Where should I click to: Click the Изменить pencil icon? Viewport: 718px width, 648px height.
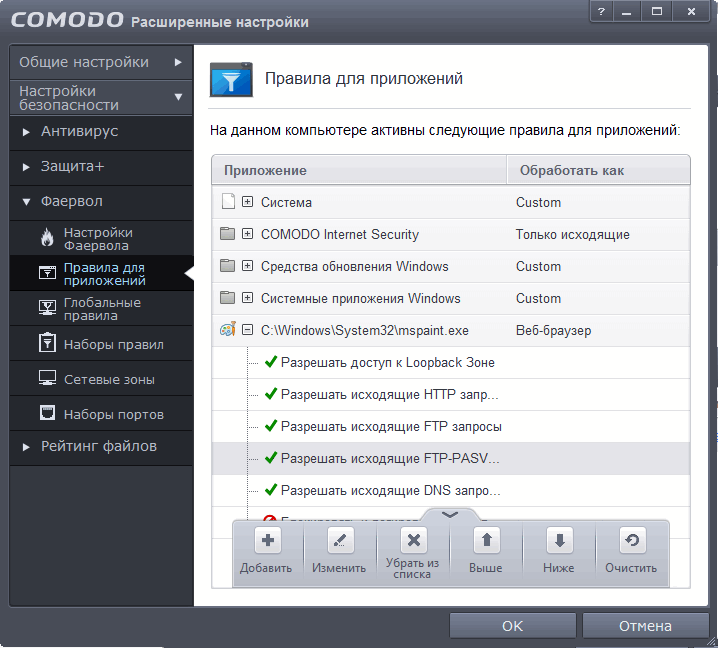(x=340, y=542)
